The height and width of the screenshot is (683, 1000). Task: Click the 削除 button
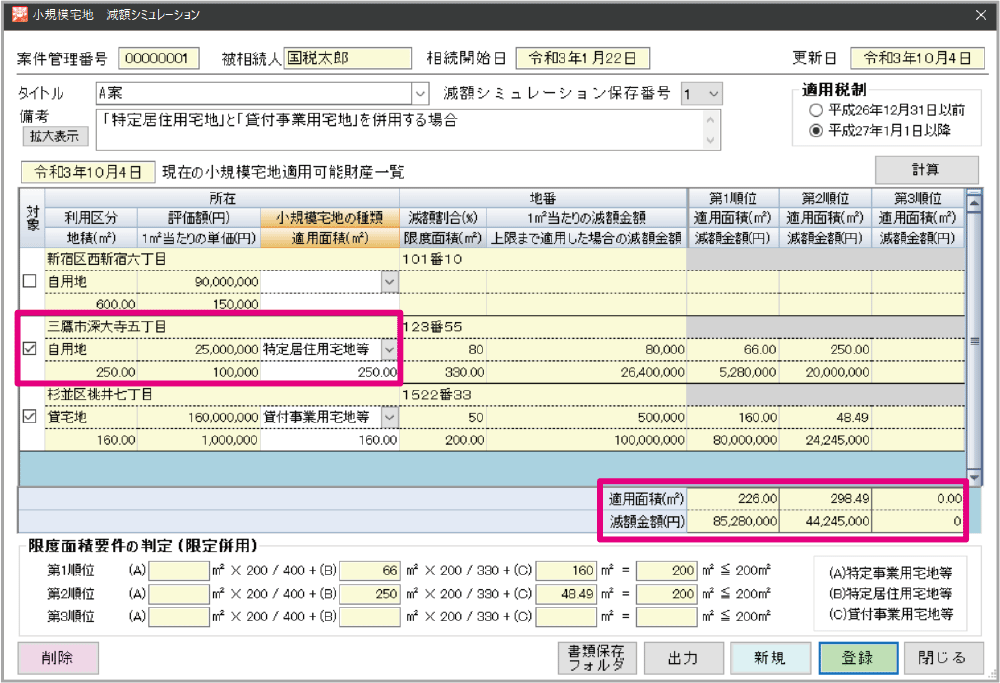pyautogui.click(x=58, y=658)
